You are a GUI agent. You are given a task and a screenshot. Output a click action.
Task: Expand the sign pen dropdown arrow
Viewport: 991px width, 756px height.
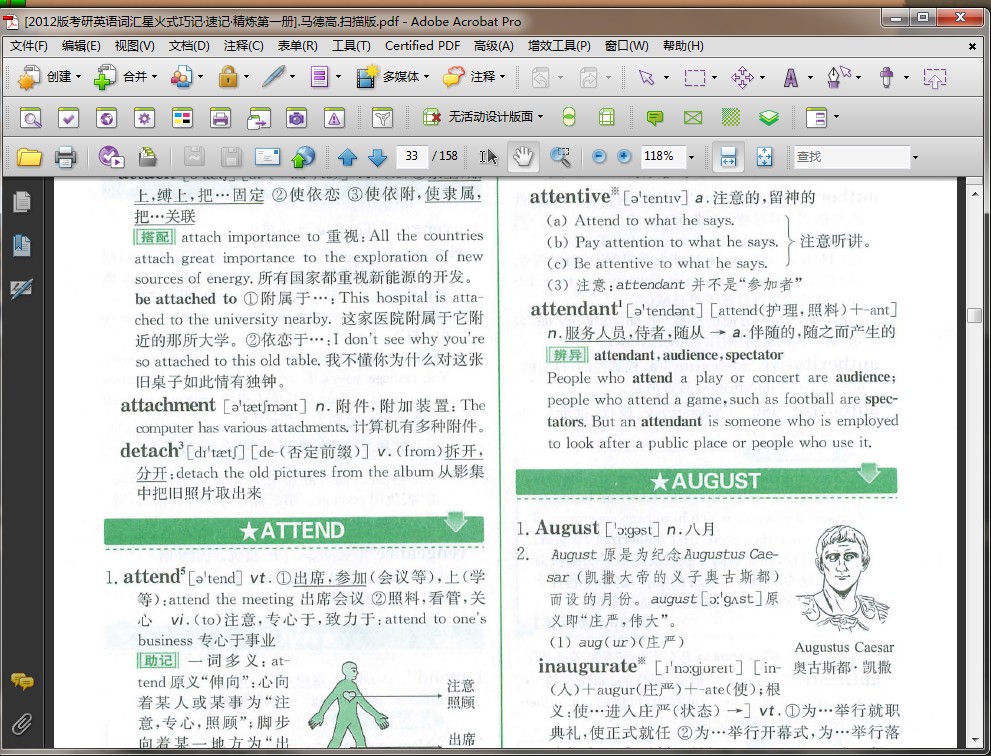click(293, 77)
